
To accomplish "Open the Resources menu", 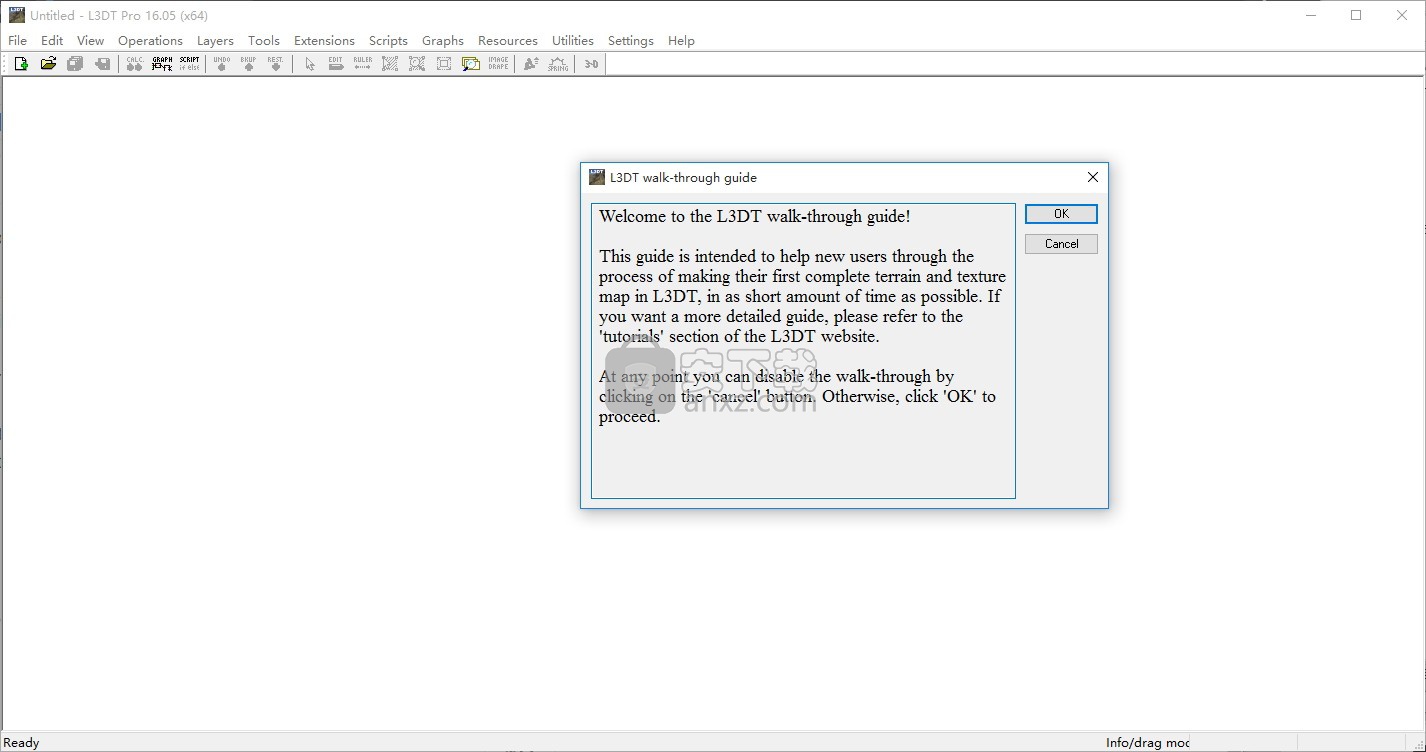I will click(x=508, y=41).
